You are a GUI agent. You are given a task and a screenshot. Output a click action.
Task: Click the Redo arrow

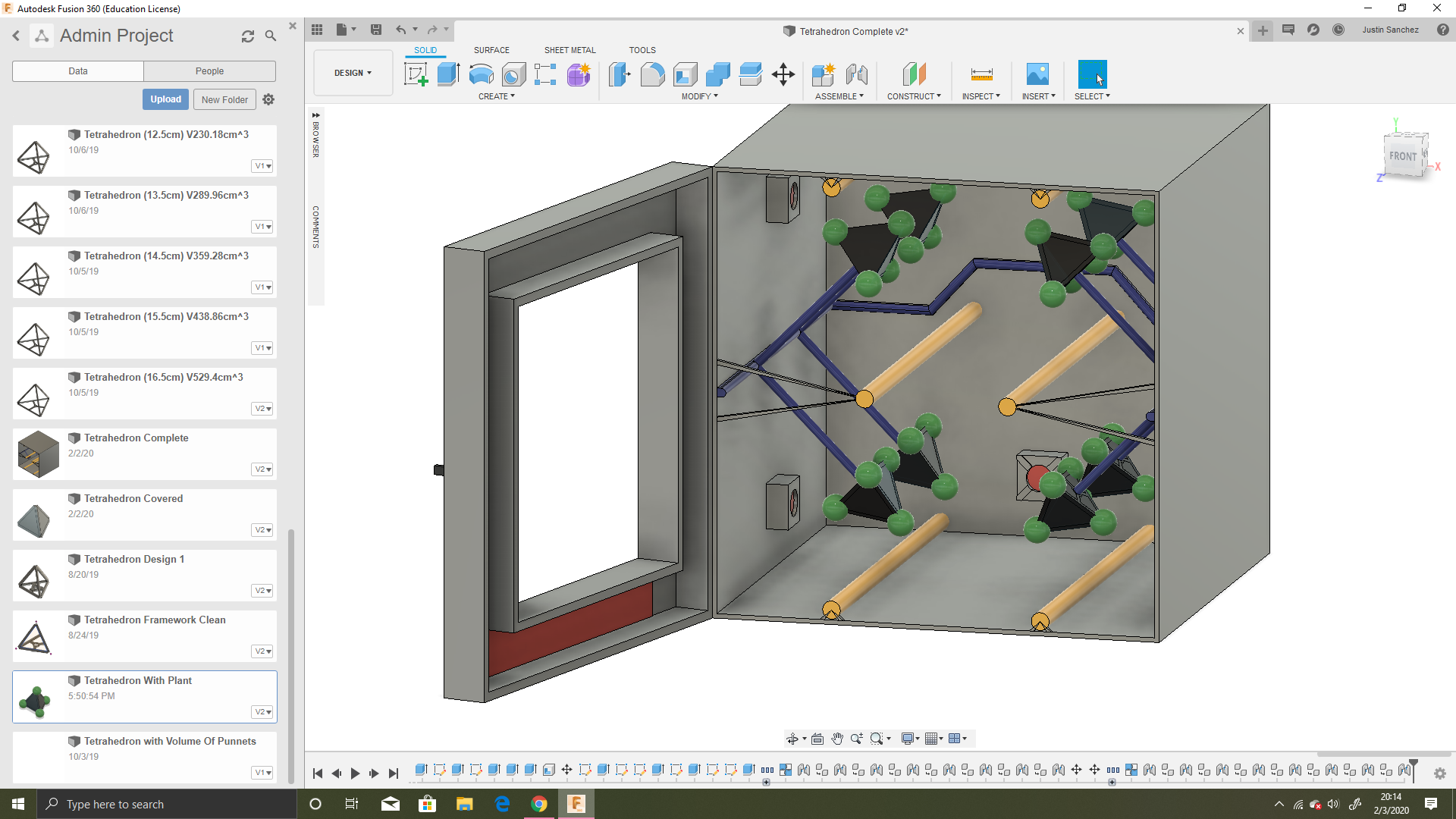[x=432, y=30]
